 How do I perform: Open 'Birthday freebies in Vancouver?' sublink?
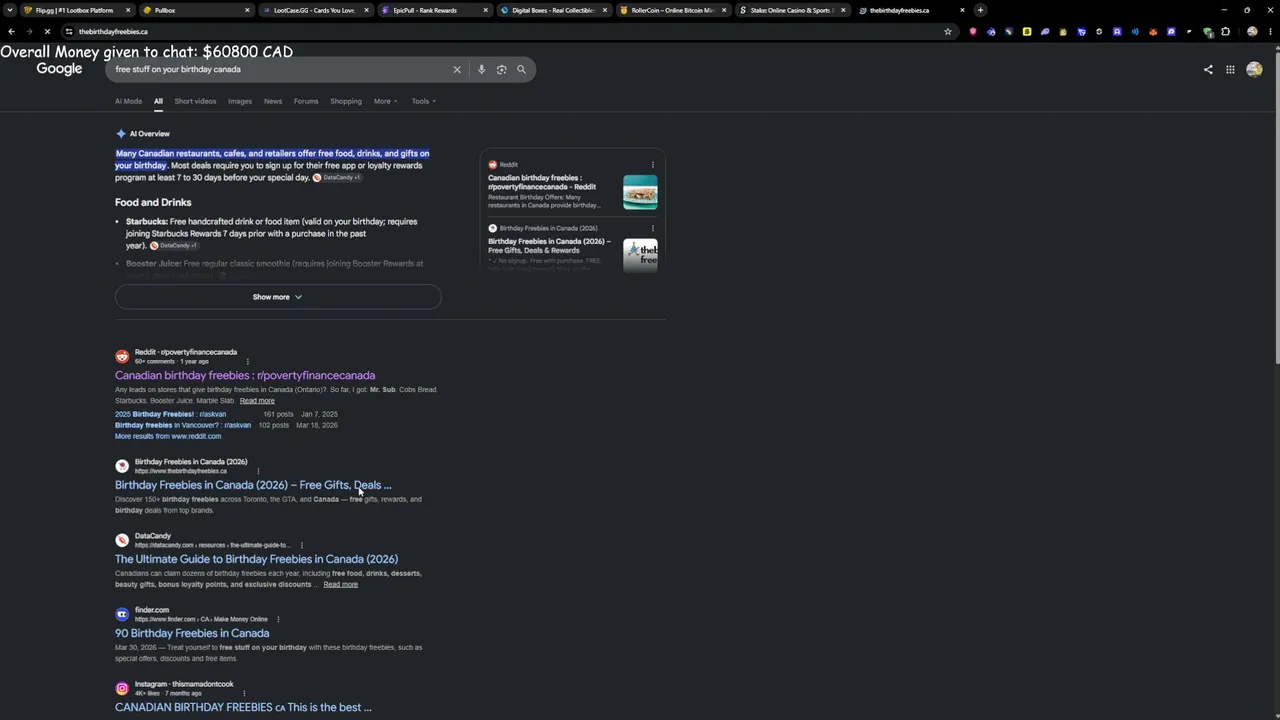tap(183, 425)
